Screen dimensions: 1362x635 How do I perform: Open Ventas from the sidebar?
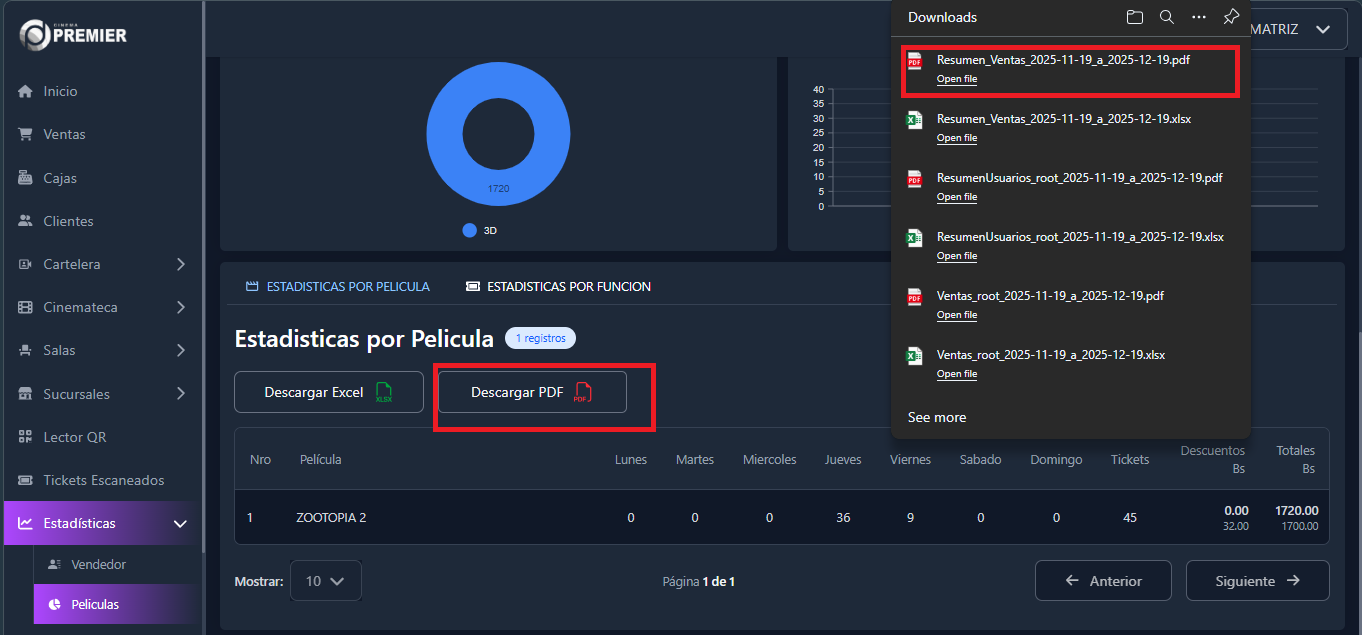tap(64, 134)
